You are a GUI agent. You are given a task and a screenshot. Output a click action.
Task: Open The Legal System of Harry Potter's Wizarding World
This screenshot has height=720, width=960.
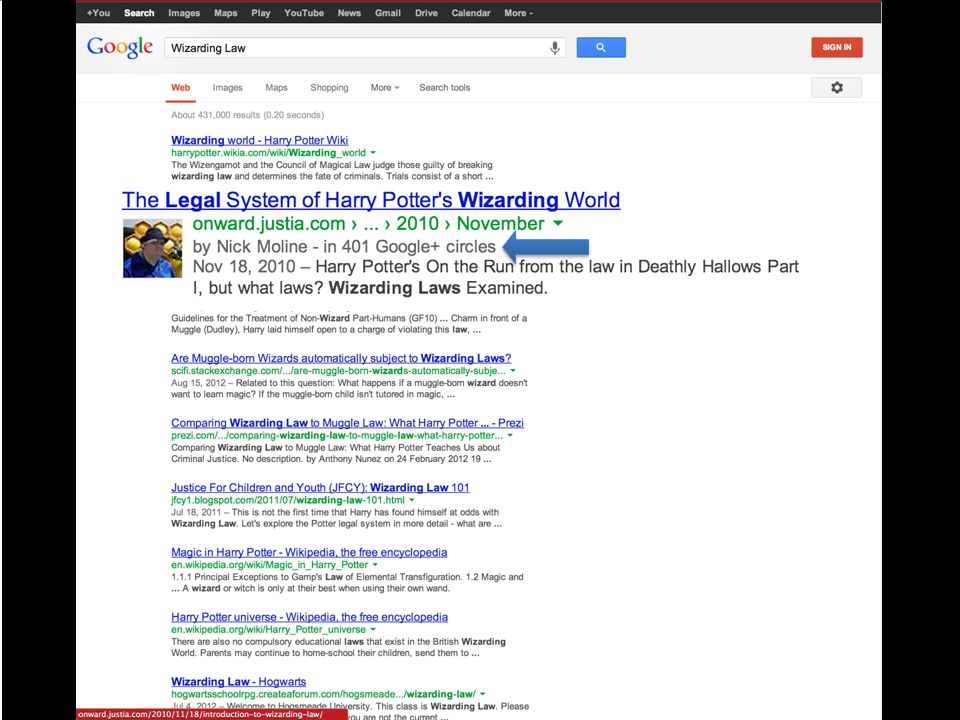[x=371, y=200]
